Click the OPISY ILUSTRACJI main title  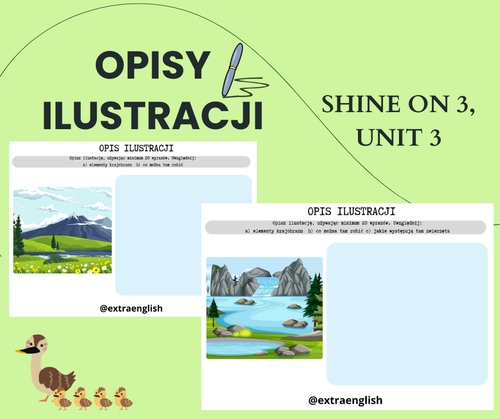[x=153, y=90]
